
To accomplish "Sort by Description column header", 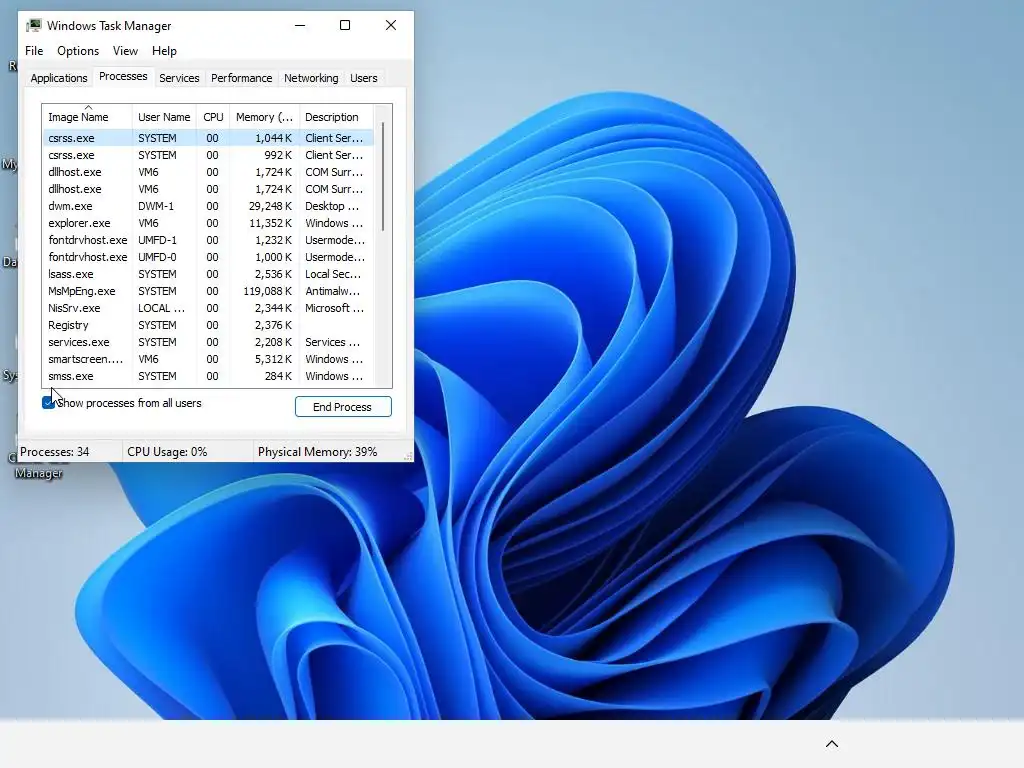I will tap(336, 117).
